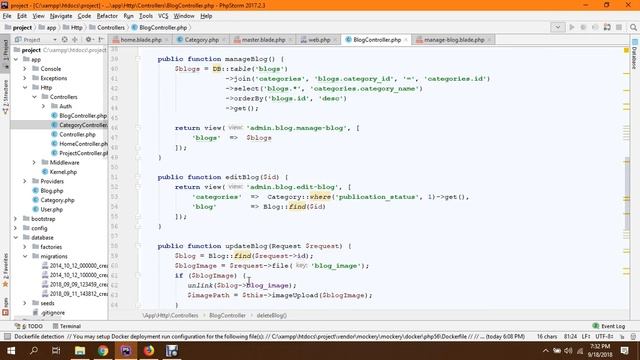
Task: Open the VCS menu
Action: 163,16
